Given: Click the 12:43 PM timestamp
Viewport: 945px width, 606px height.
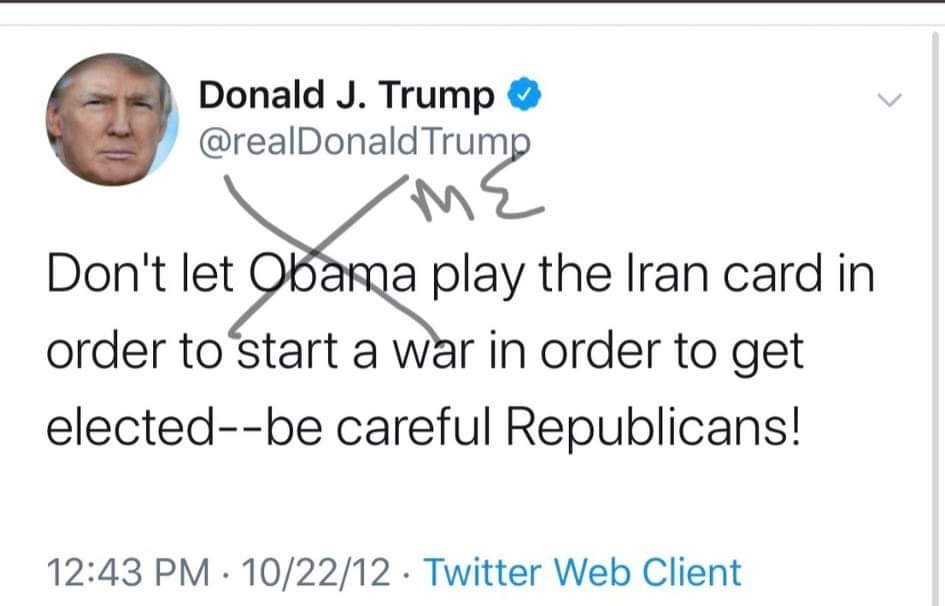Looking at the screenshot, I should tap(128, 572).
